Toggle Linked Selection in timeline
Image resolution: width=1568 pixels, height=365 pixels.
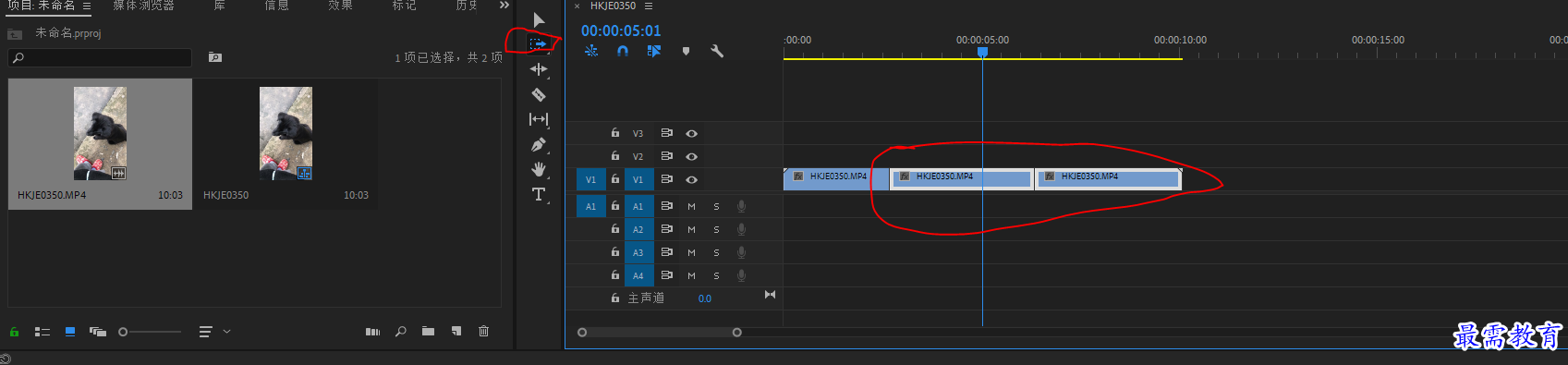click(654, 51)
